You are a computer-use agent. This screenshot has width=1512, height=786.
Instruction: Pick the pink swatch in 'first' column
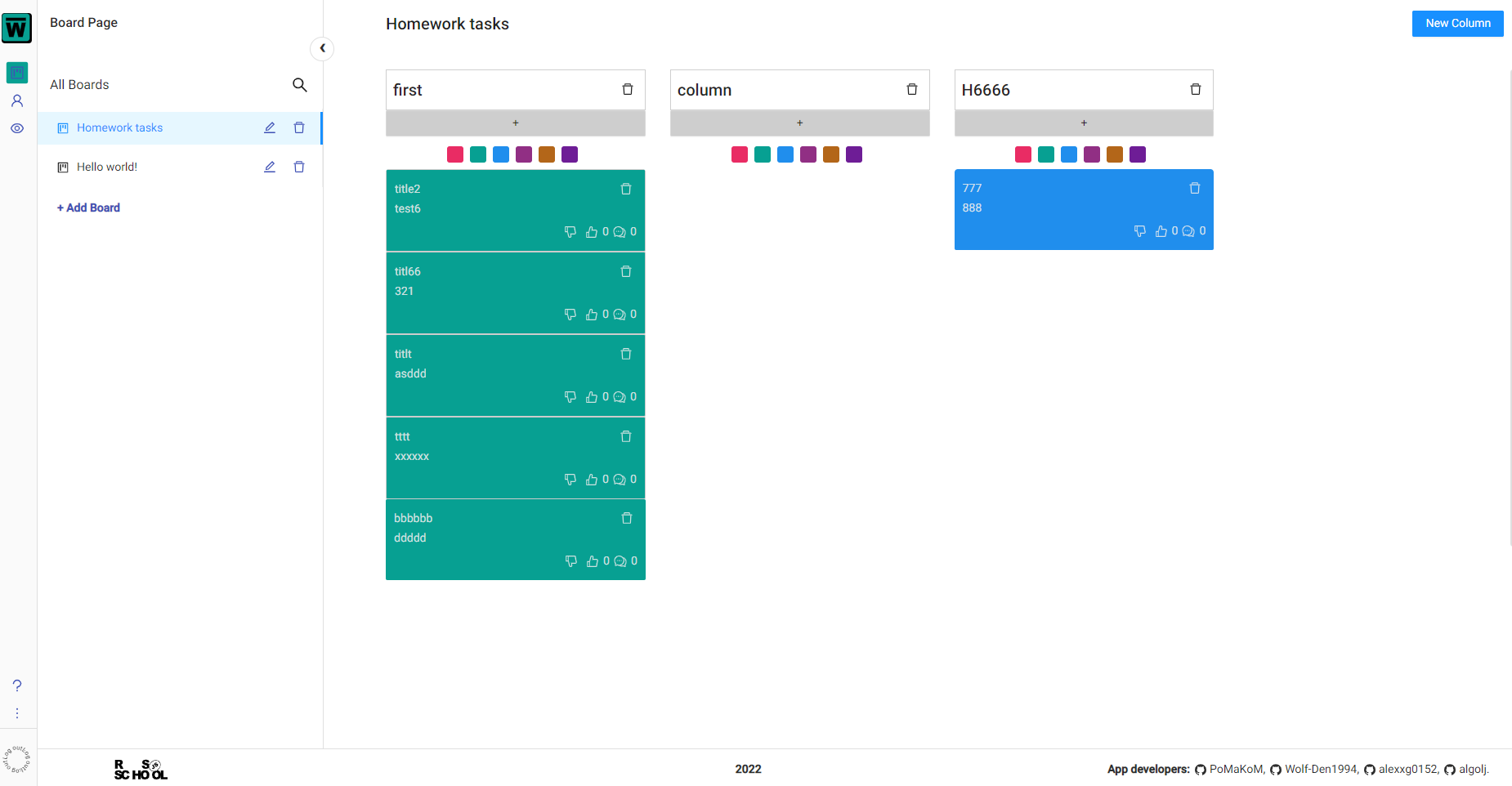[x=455, y=154]
